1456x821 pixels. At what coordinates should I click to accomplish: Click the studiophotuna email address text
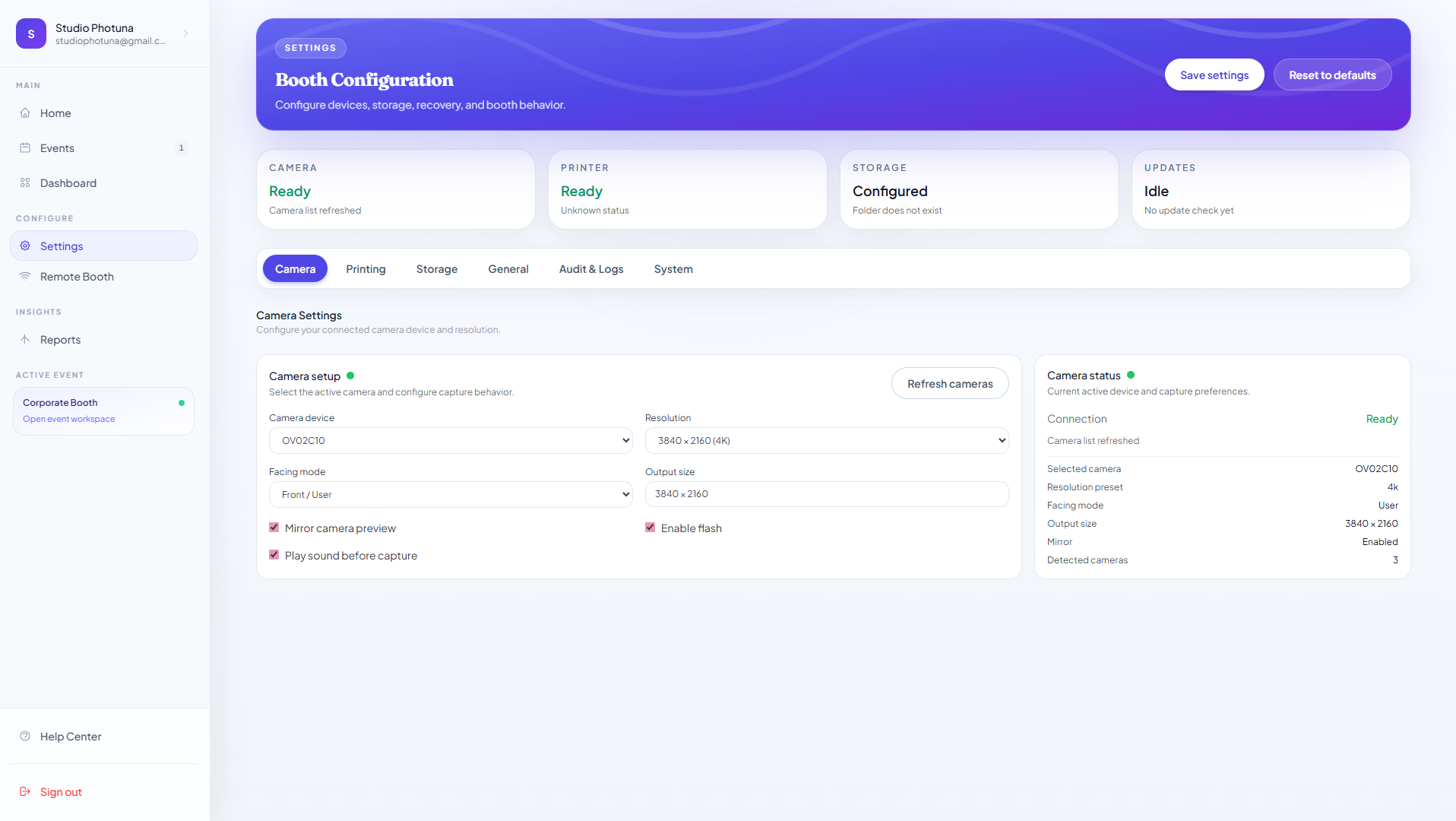[110, 41]
